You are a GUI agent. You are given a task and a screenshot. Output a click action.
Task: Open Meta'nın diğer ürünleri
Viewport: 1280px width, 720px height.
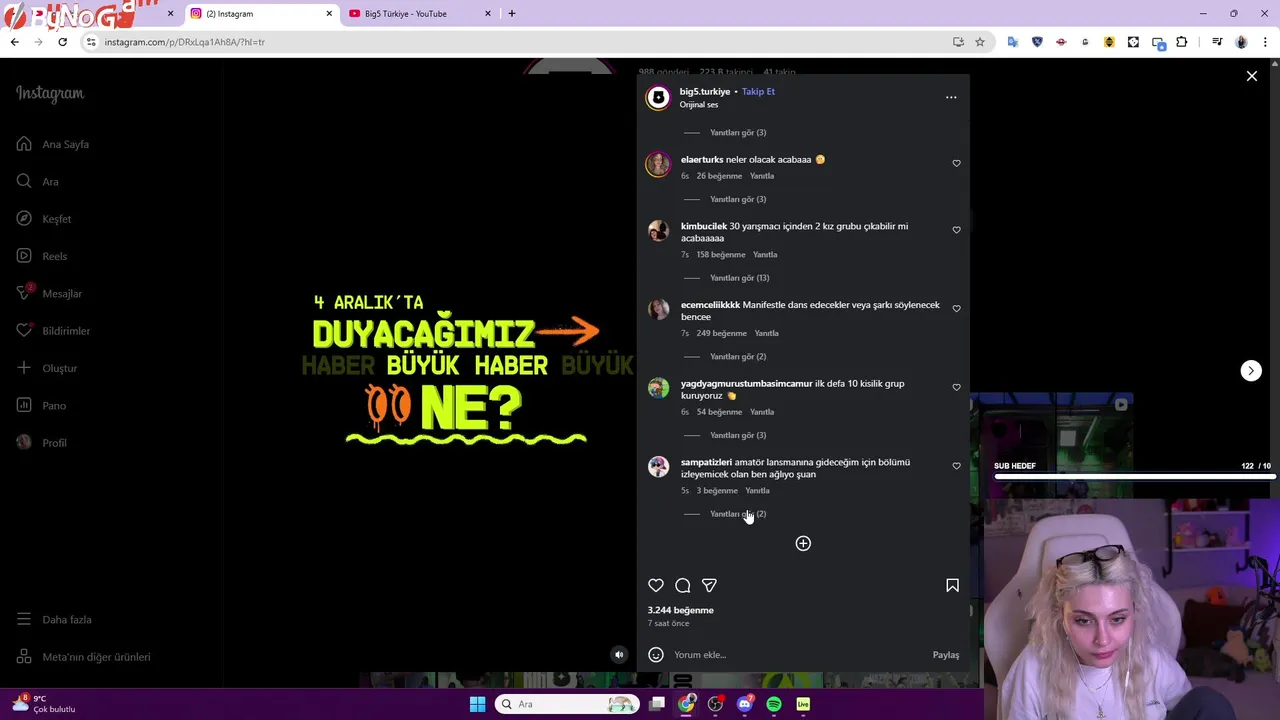(83, 657)
